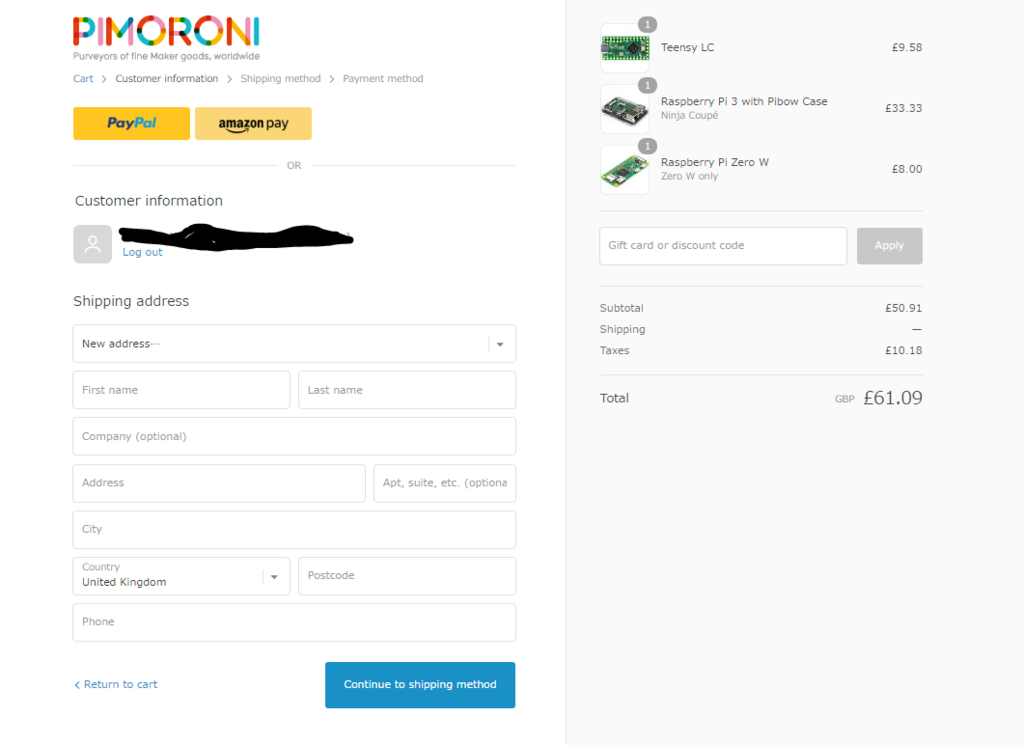Open the Teensy LC product thumbnail
This screenshot has width=1024, height=745.
[625, 48]
